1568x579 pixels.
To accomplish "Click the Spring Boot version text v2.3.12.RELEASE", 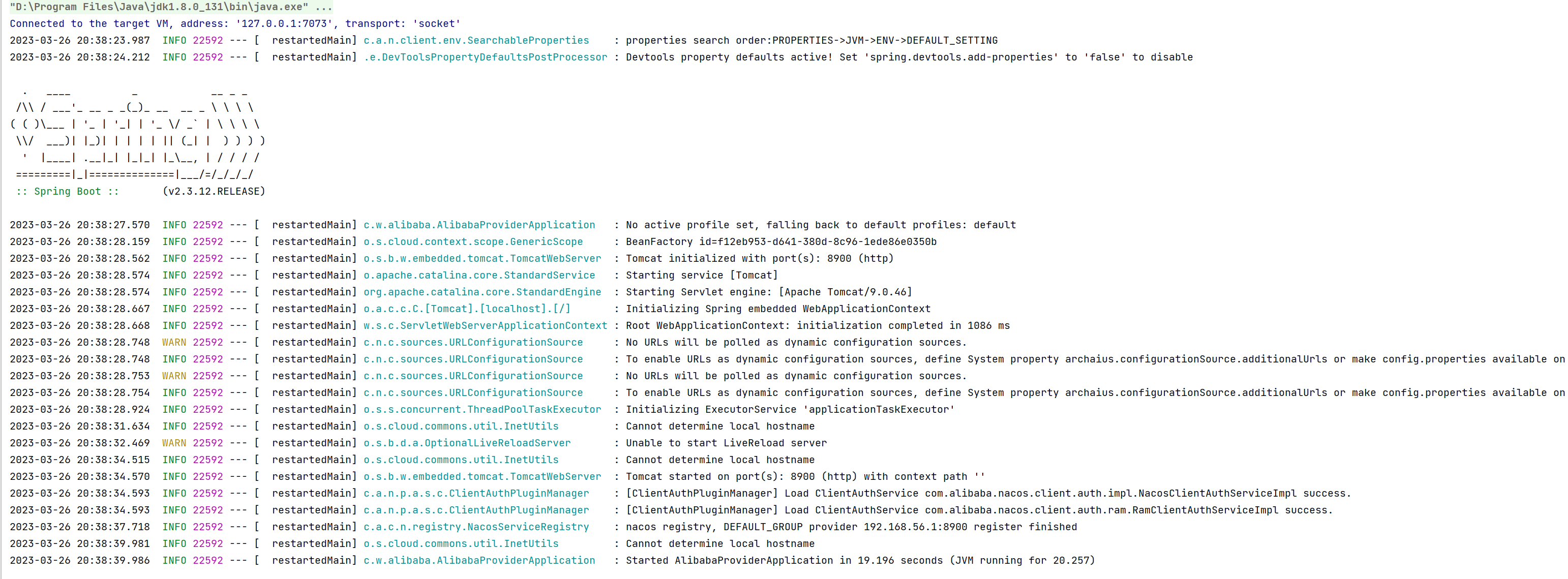I will [214, 192].
